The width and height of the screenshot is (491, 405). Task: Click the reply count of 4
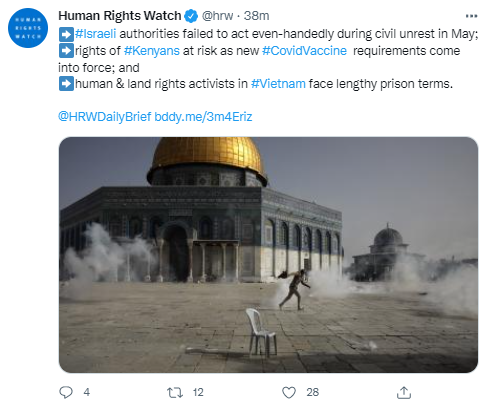click(x=87, y=392)
